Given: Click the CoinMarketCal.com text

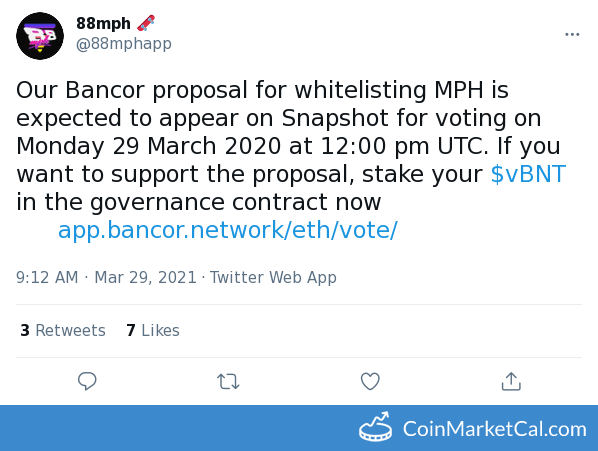Looking at the screenshot, I should click(x=495, y=429).
